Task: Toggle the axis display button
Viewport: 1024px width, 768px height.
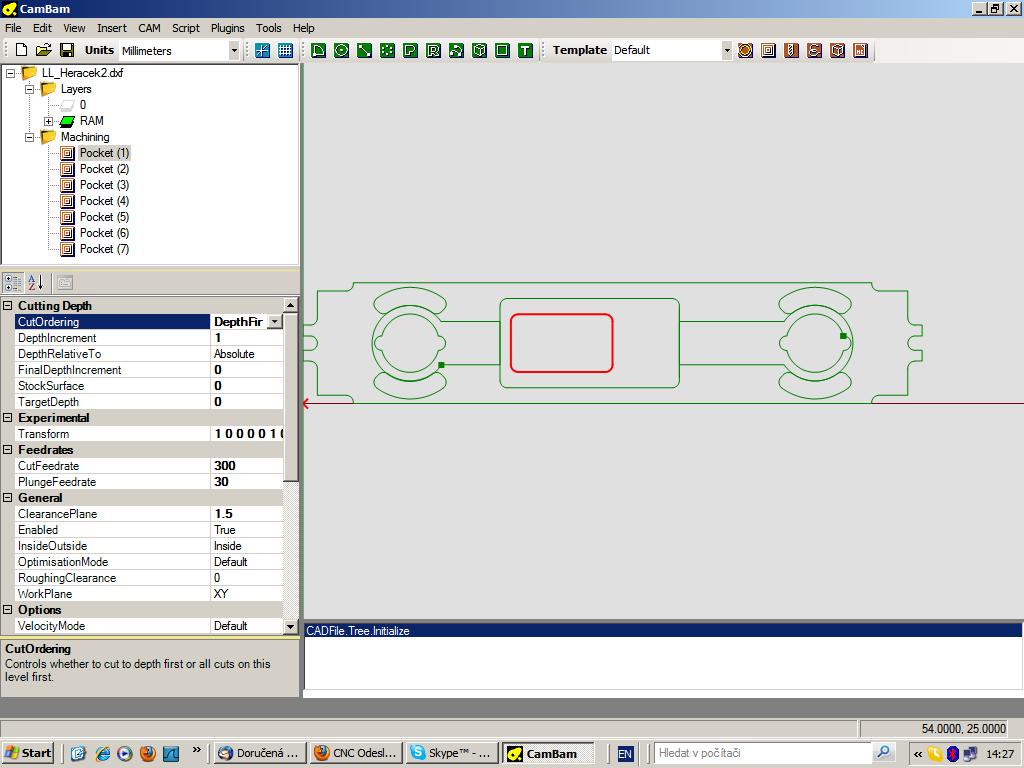Action: tap(262, 50)
